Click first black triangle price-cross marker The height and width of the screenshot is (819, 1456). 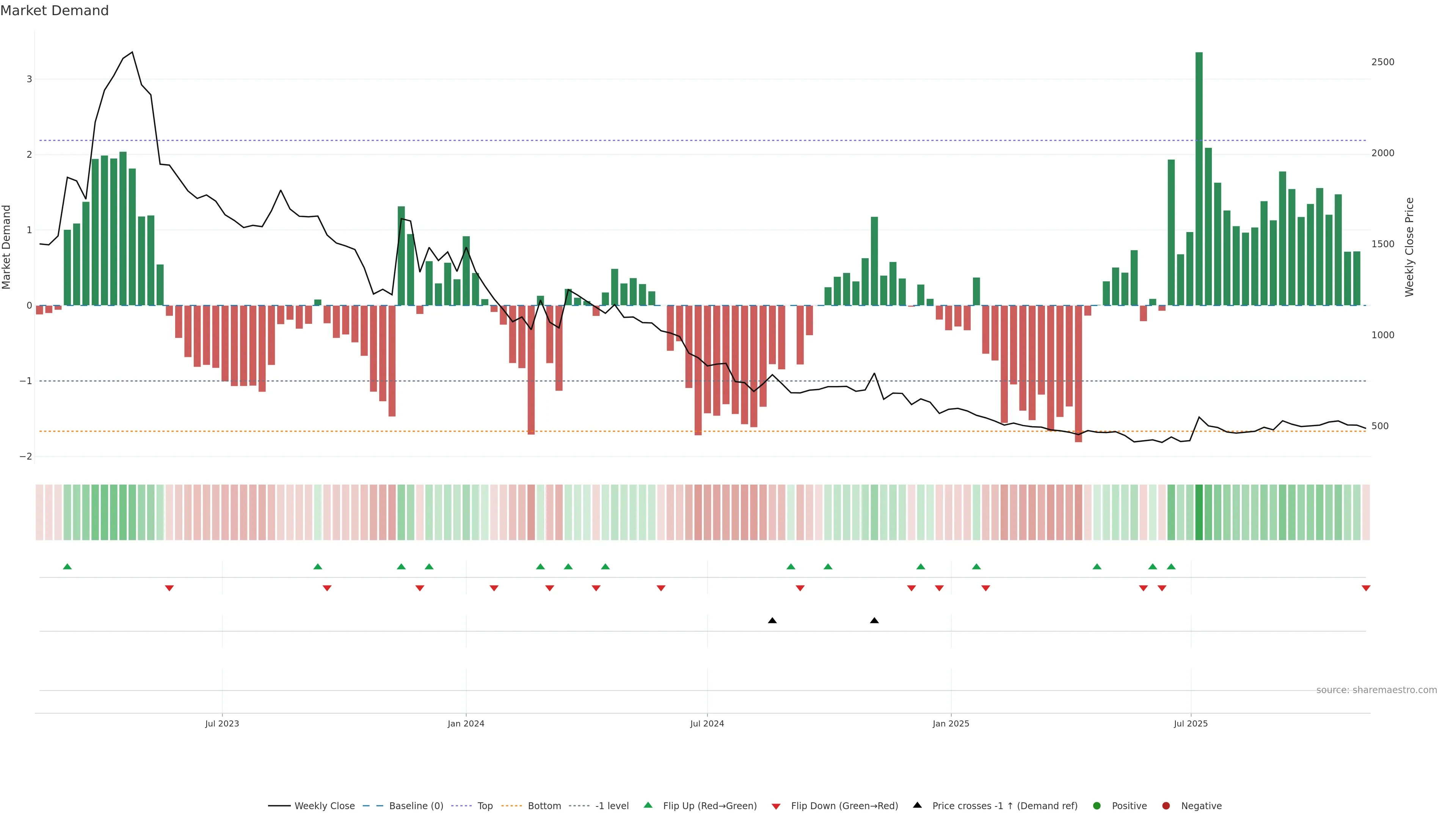(772, 621)
